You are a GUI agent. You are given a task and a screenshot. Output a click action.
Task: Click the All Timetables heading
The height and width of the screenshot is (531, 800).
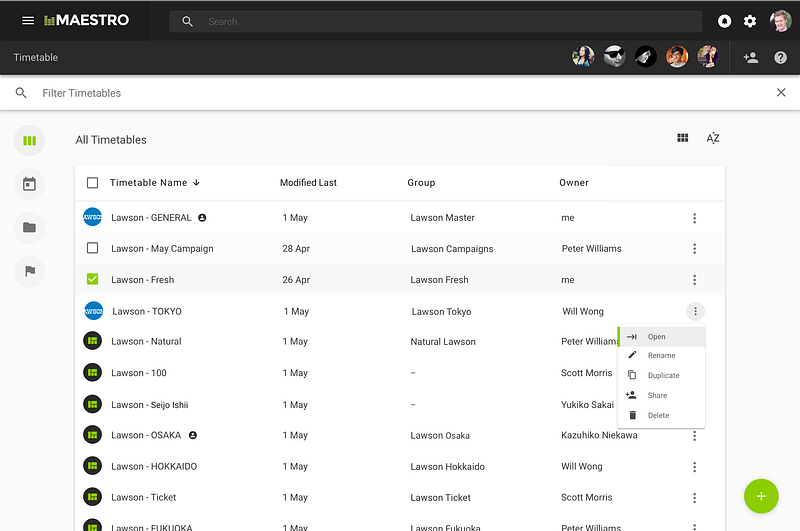(111, 140)
